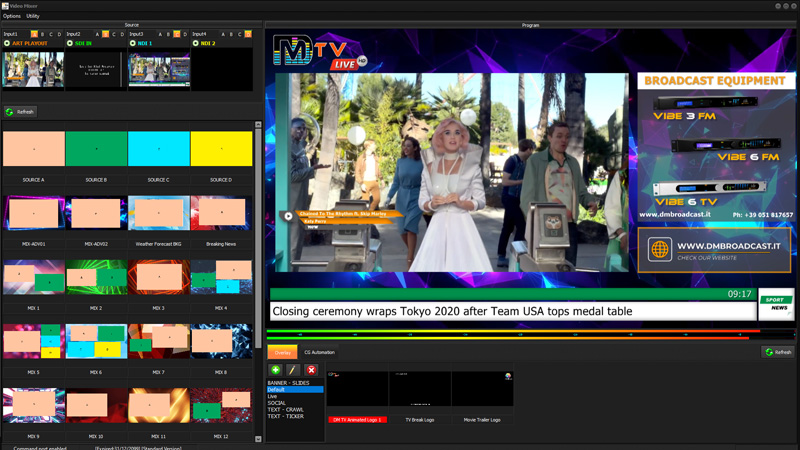This screenshot has width=800, height=450.
Task: Toggle the NDI 2 input indicator circle
Action: point(195,43)
